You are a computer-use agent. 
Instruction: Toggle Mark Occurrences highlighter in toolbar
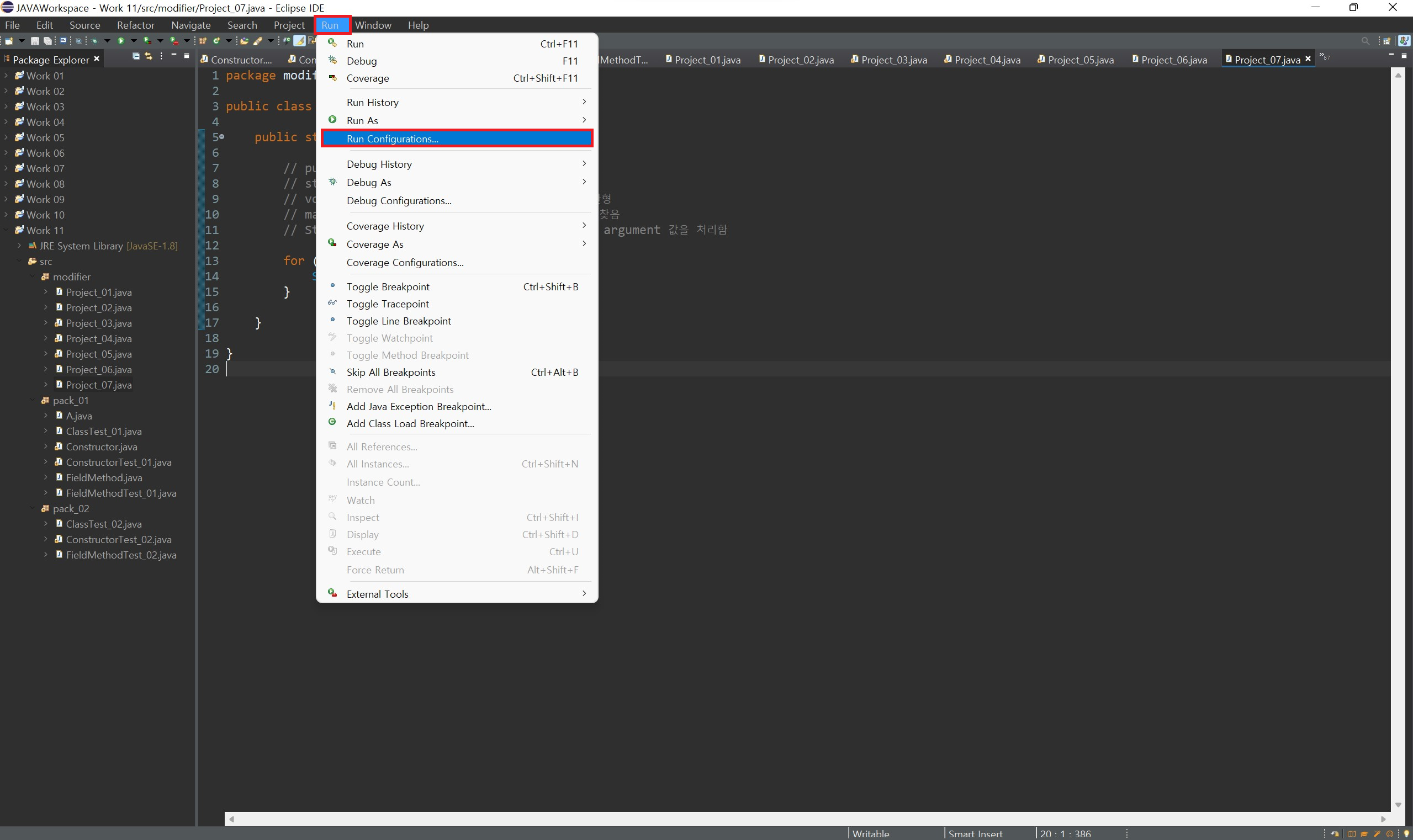(x=300, y=41)
